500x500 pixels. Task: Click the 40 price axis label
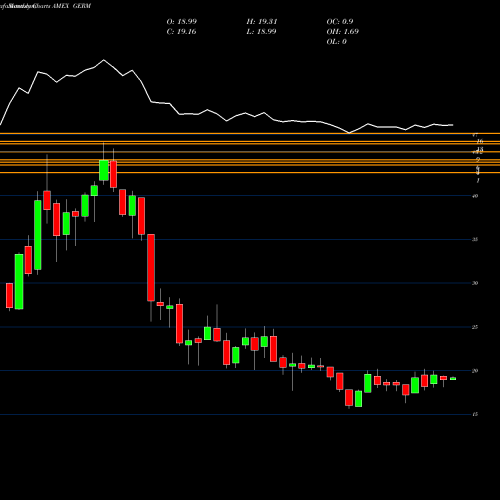point(475,196)
